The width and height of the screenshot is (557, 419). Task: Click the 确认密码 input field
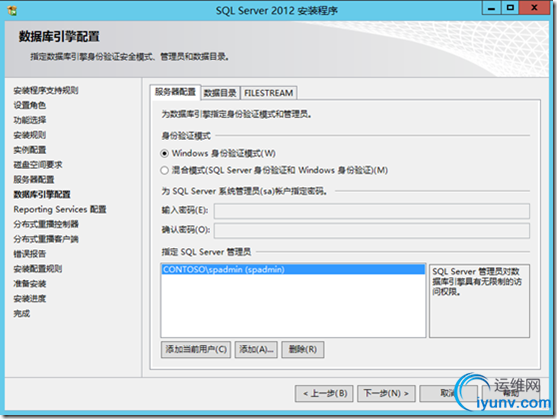[372, 230]
